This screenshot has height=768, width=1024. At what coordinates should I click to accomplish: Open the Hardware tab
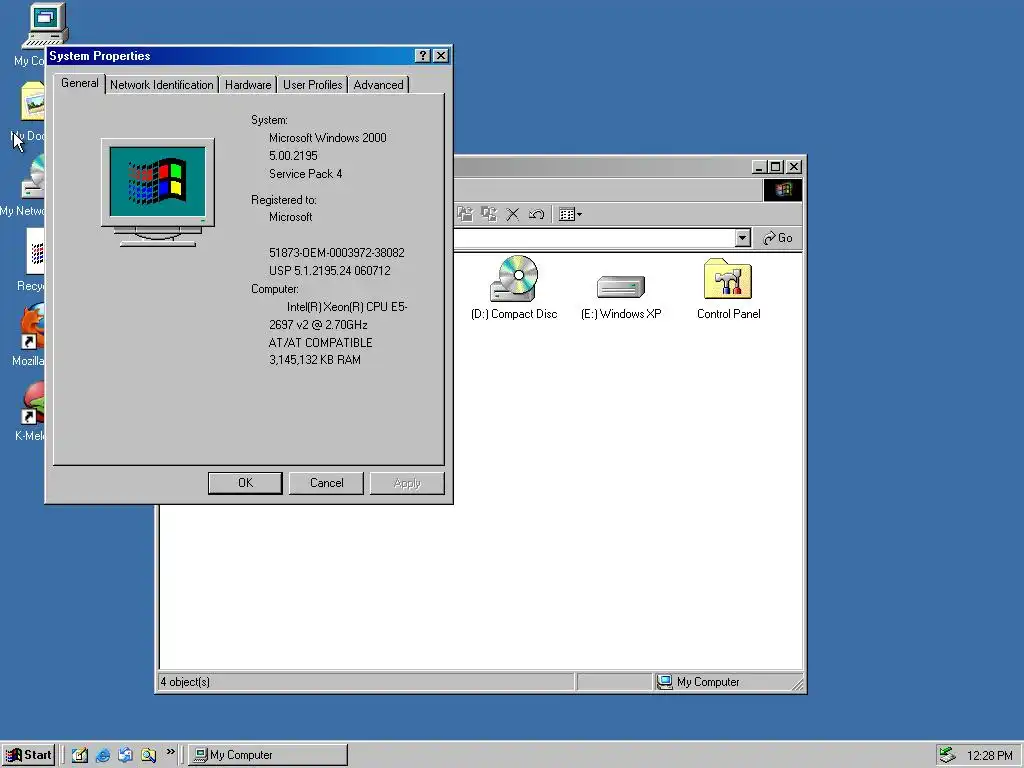(248, 85)
